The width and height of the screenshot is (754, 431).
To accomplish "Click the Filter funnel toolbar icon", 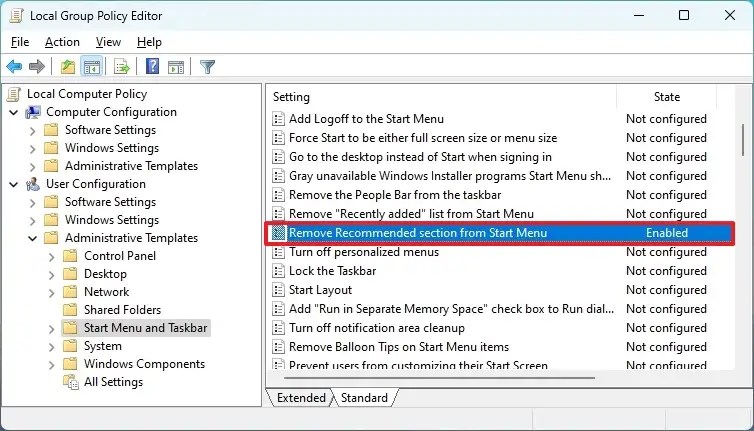I will pos(207,67).
